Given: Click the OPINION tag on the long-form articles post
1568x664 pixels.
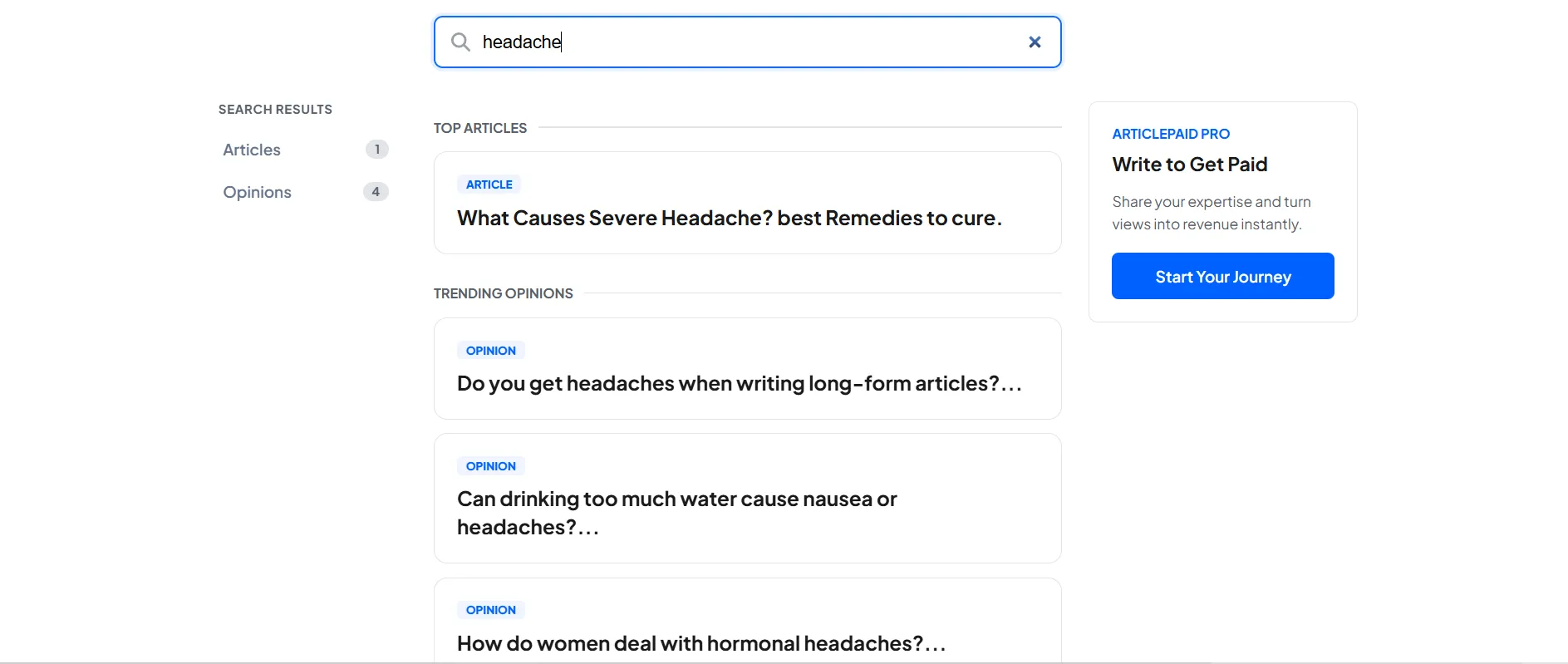Looking at the screenshot, I should coord(491,350).
